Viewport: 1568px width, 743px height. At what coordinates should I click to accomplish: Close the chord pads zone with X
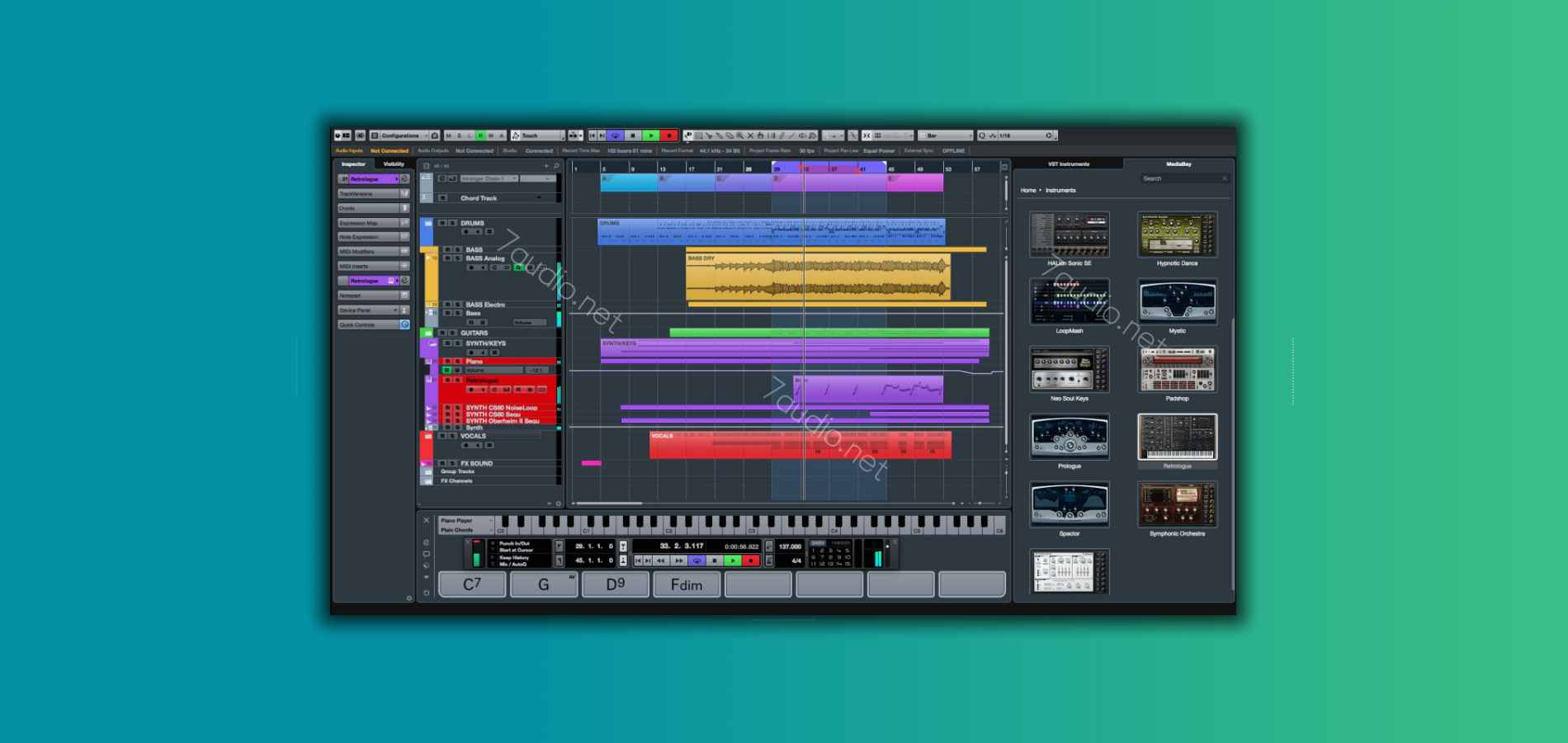point(426,520)
